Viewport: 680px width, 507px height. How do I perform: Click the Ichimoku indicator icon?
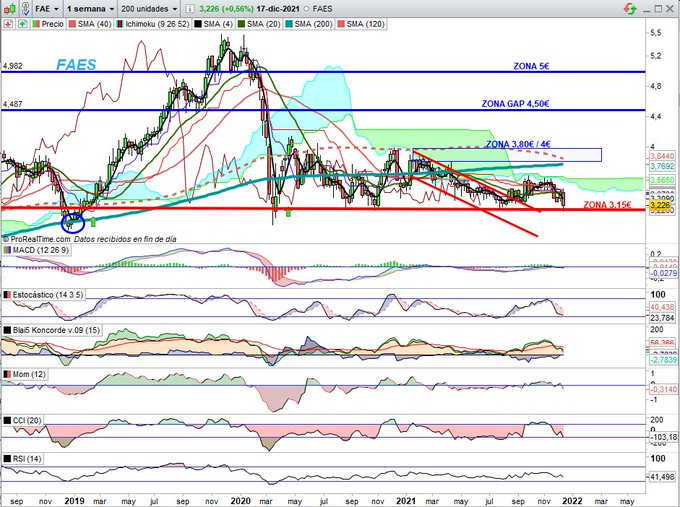120,24
